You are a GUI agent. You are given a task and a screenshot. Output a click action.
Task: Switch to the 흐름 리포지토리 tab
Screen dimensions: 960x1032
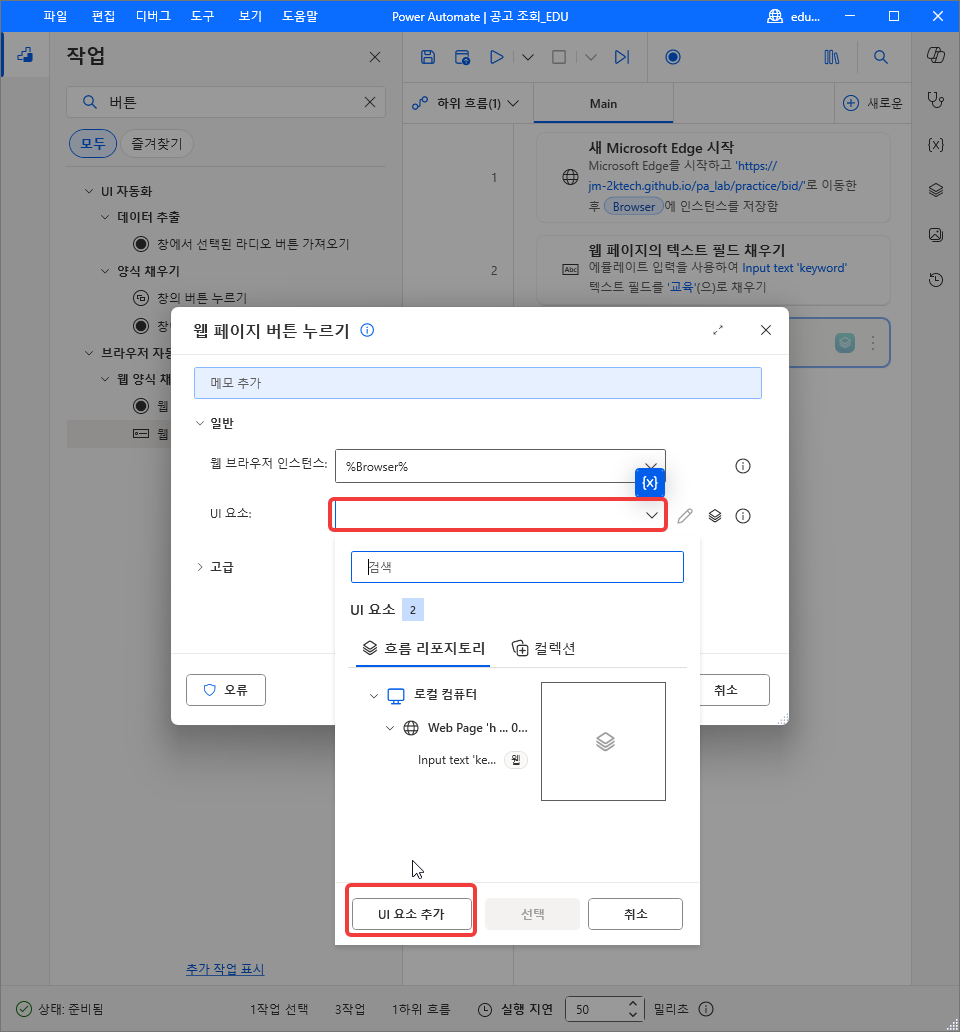(424, 648)
